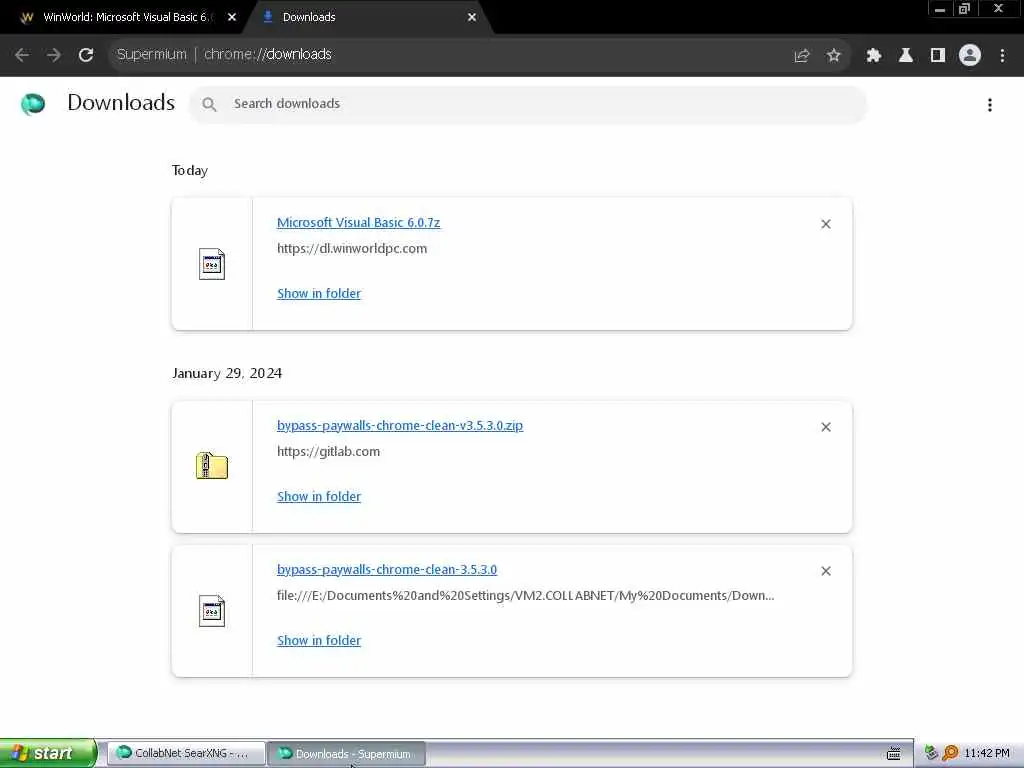Click the forward navigation arrow
The width and height of the screenshot is (1024, 768).
click(x=54, y=55)
